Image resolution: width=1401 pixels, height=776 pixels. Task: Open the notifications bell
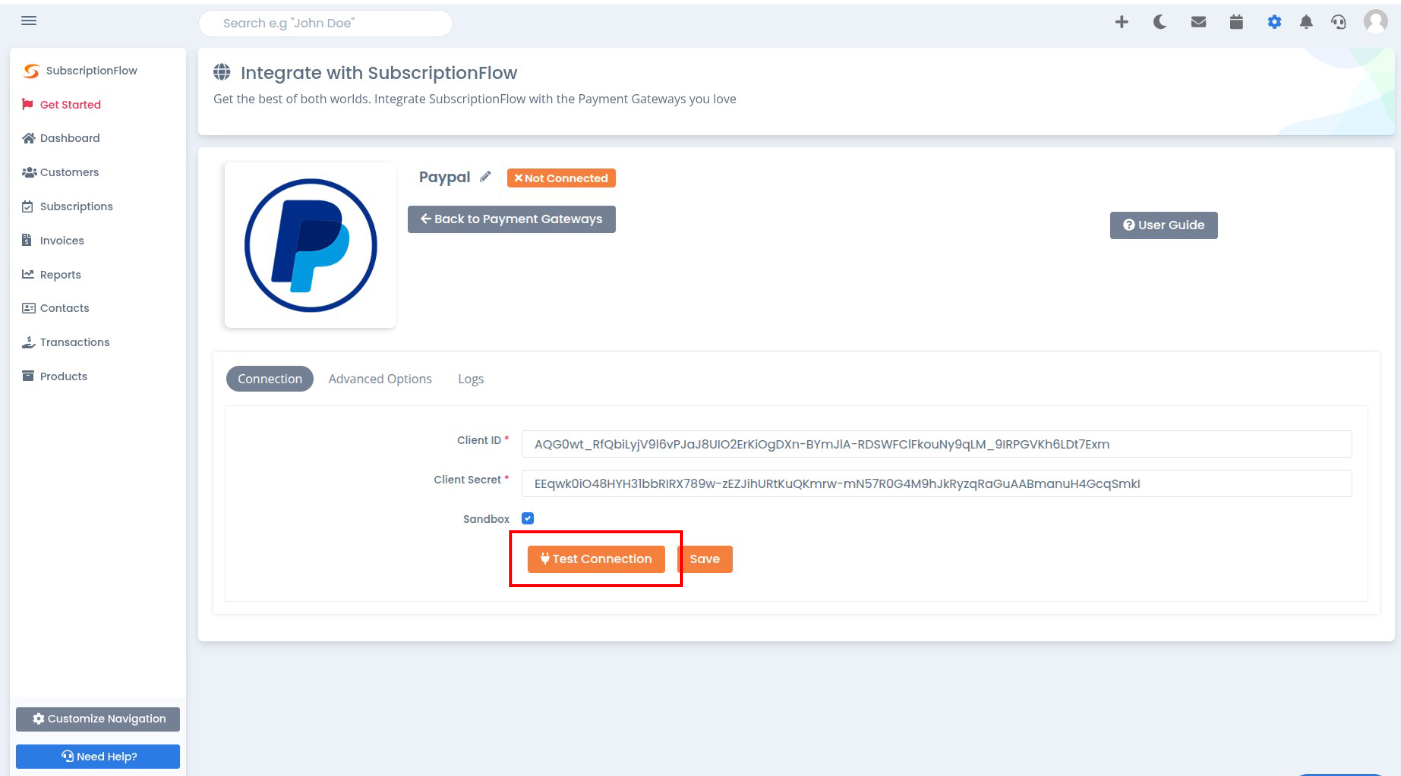1306,22
